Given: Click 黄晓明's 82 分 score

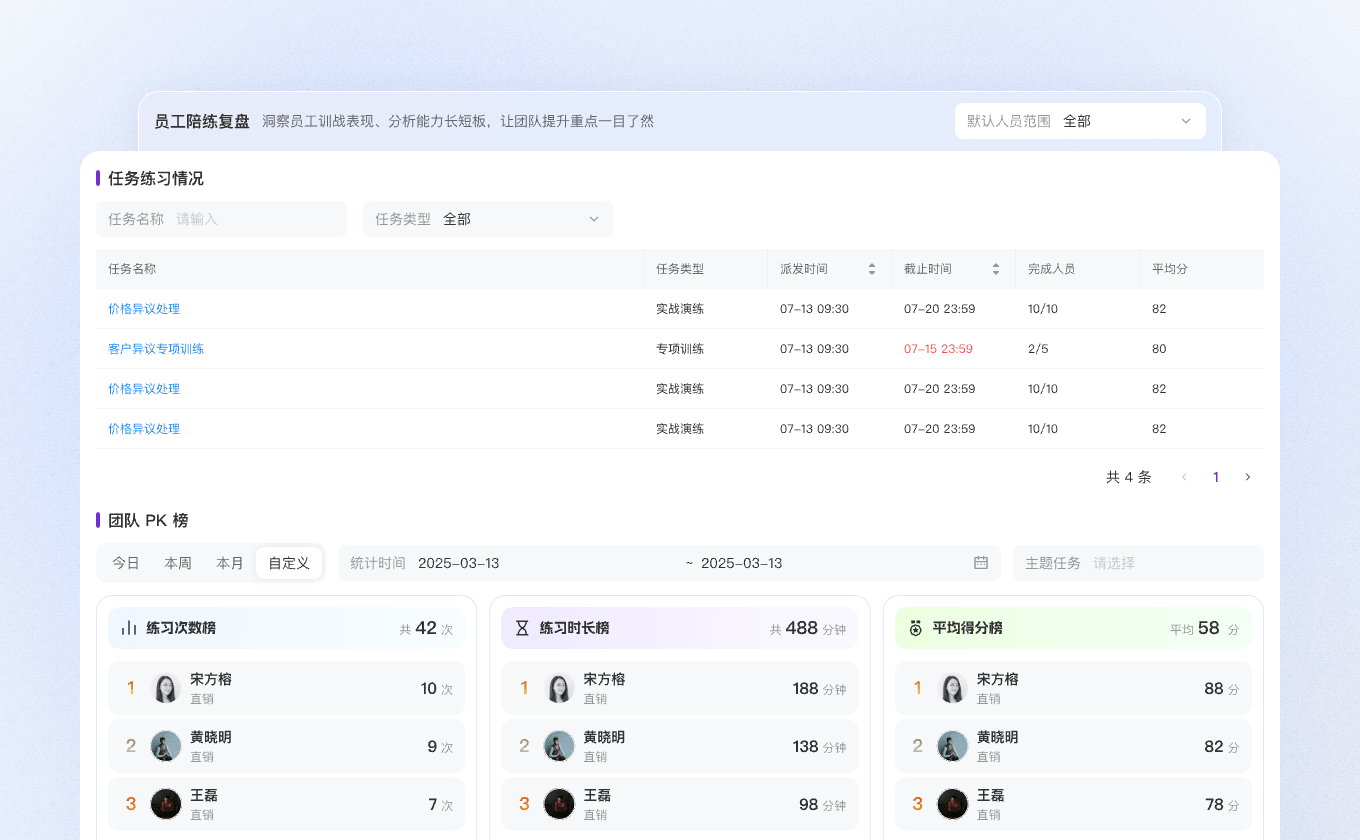Looking at the screenshot, I should (1222, 746).
